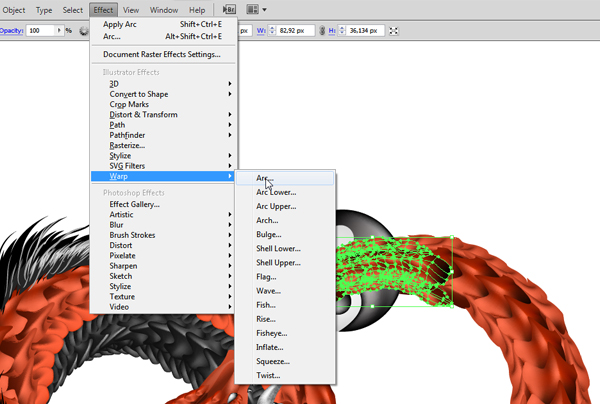Choose Shell Lower... warp

point(285,249)
